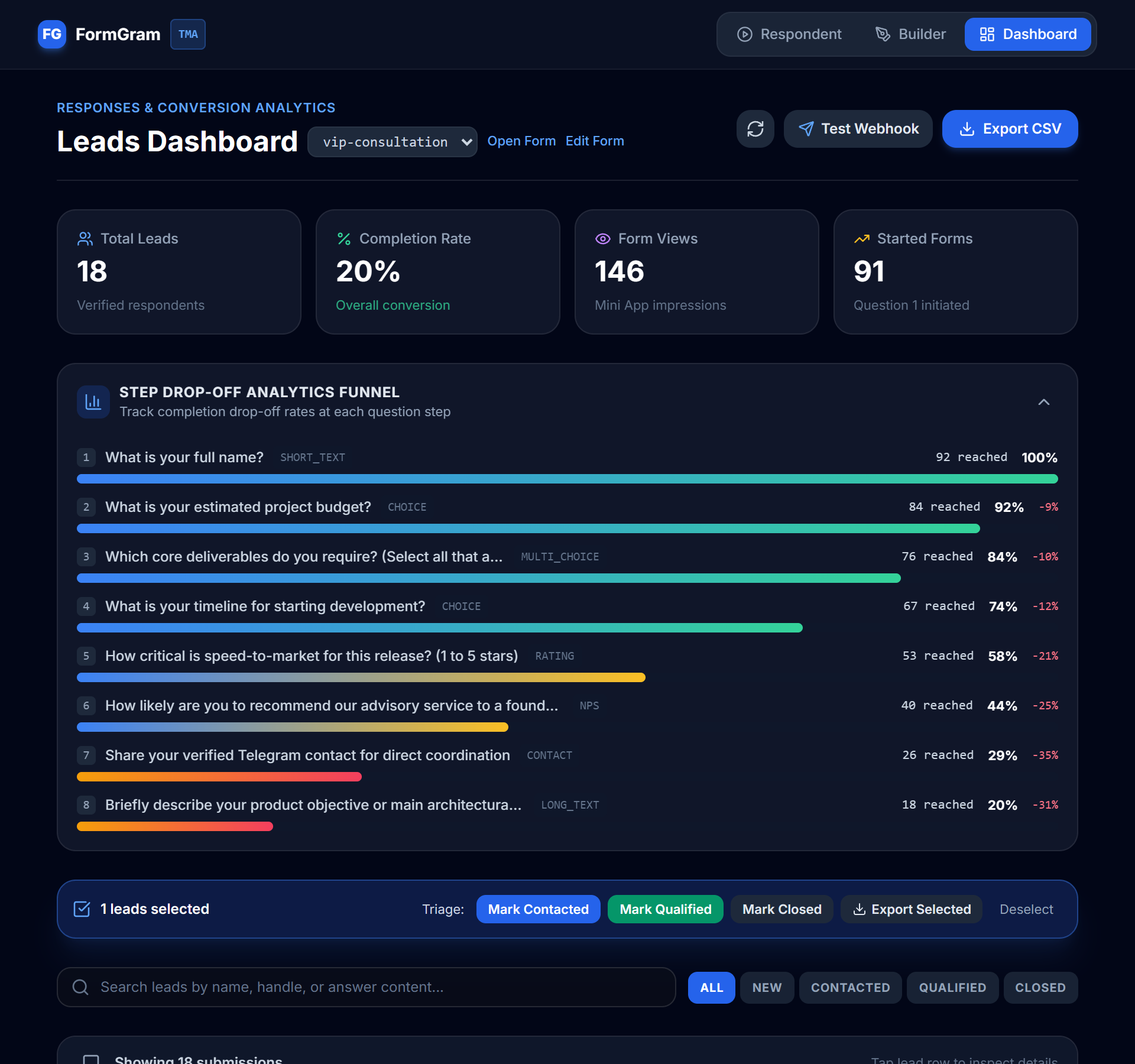This screenshot has width=1135, height=1064.
Task: Mark selected lead as Contacted
Action: [x=539, y=909]
